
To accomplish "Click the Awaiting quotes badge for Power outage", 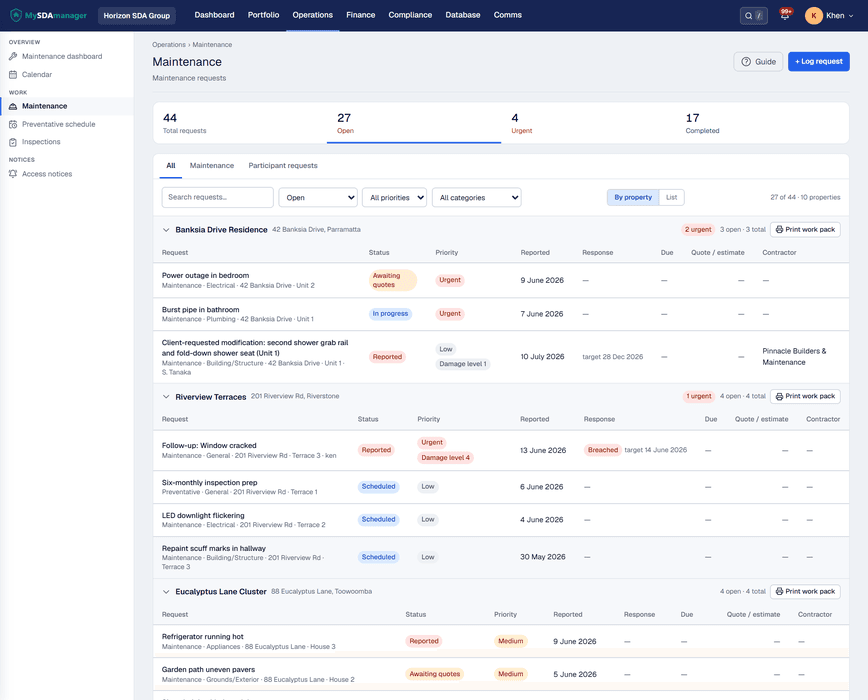I will click(x=392, y=280).
